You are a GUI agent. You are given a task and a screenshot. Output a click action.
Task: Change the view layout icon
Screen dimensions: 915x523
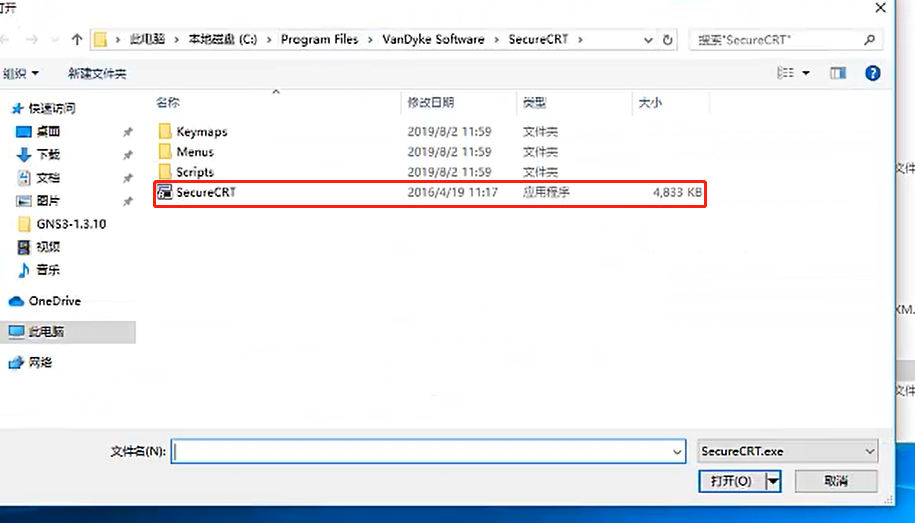pos(785,73)
